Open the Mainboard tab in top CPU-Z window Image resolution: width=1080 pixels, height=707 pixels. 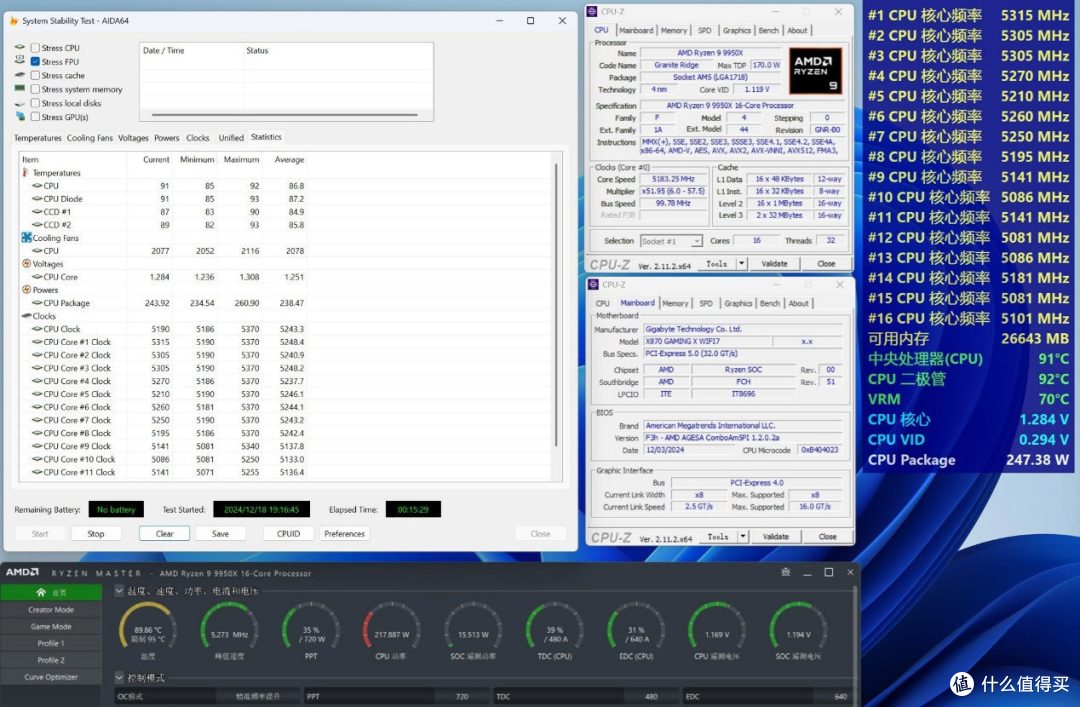636,30
